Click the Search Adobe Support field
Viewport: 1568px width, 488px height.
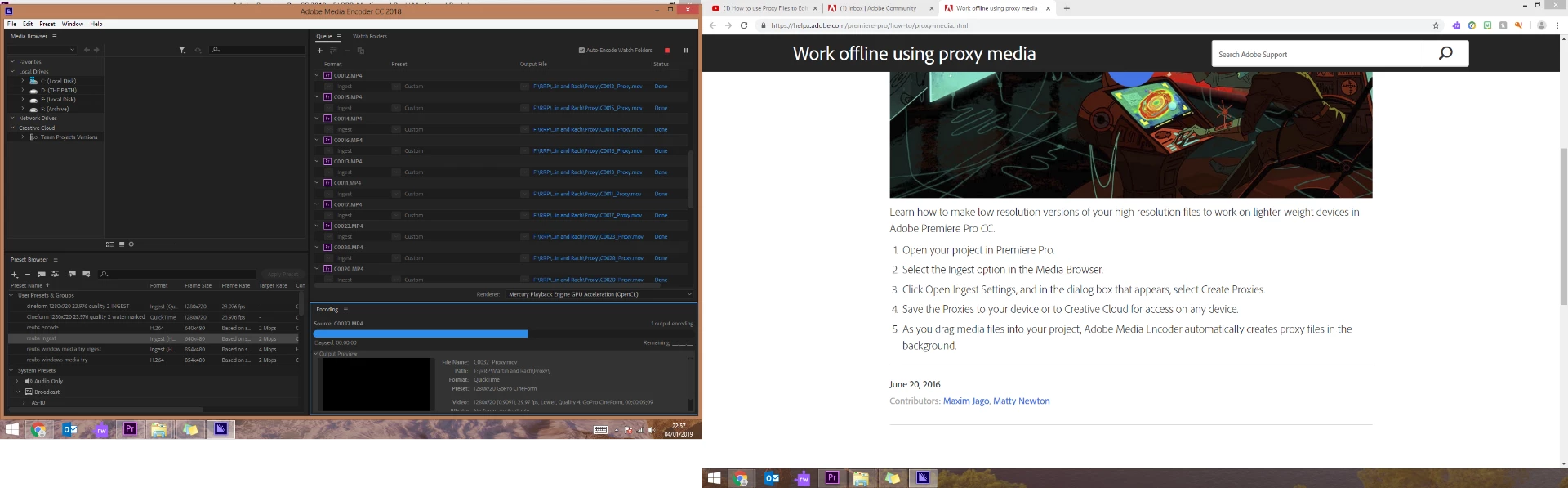(1317, 54)
